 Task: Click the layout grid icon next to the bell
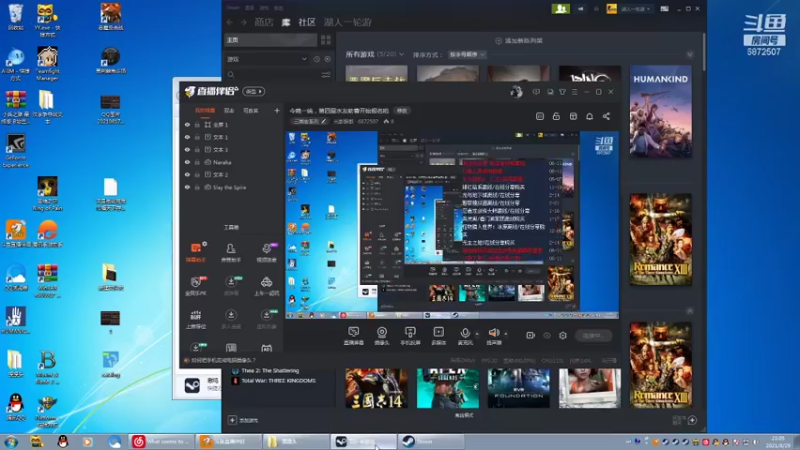573,116
